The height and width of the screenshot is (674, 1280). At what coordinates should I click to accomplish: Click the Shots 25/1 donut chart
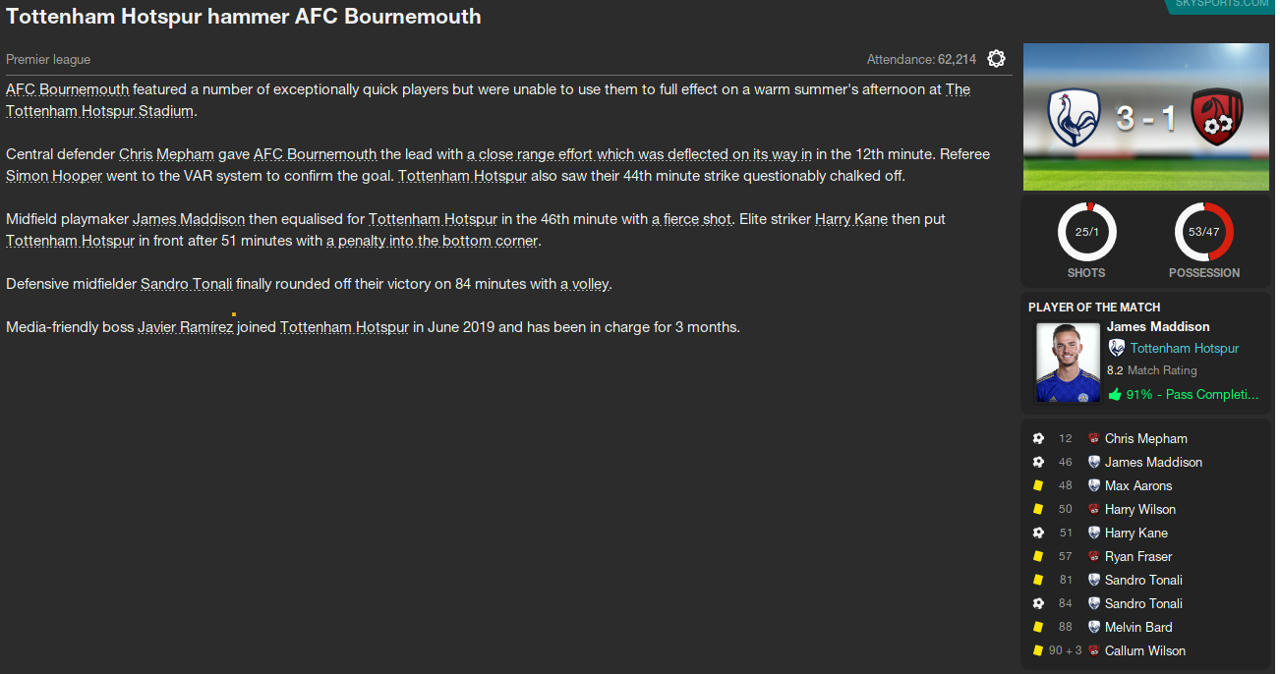coord(1086,232)
